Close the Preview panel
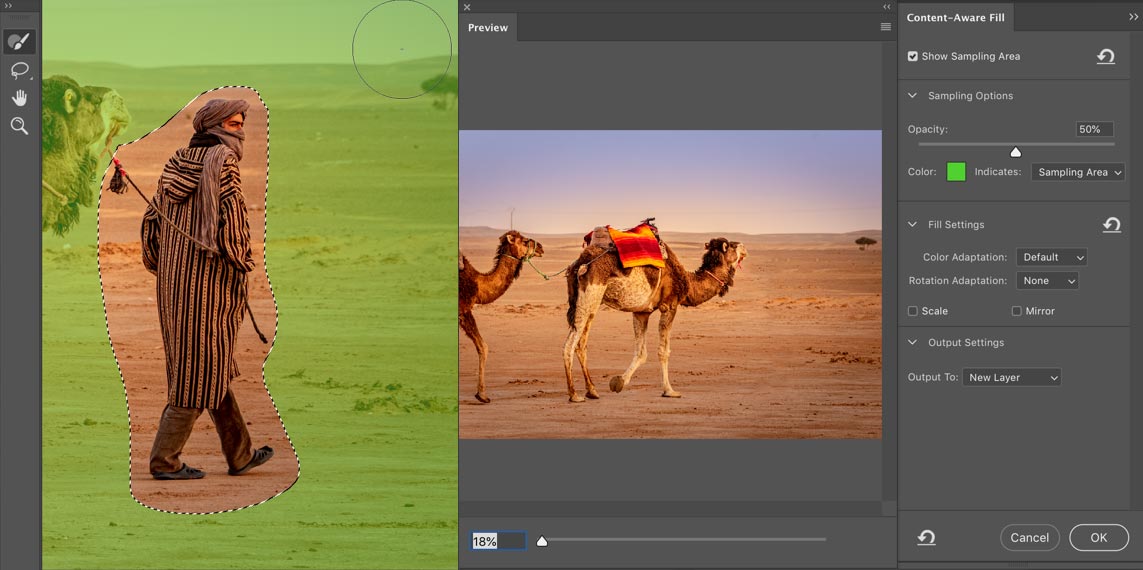 (467, 7)
